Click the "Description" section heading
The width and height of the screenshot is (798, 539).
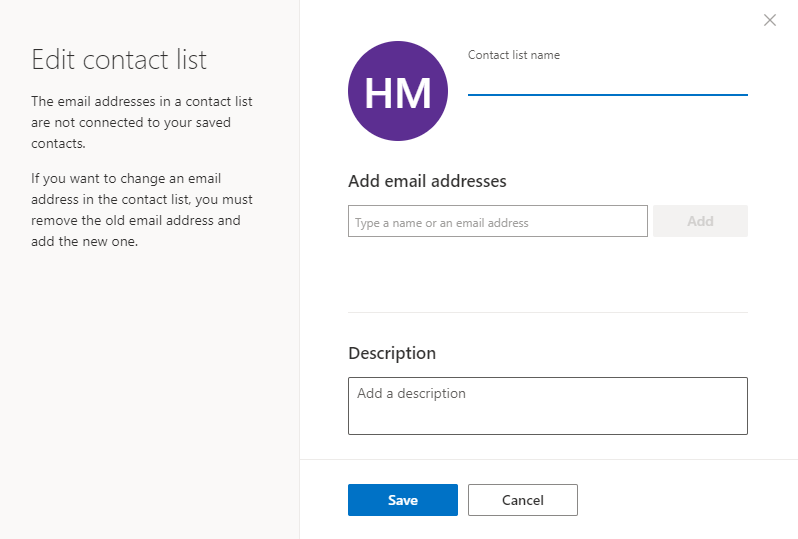(x=392, y=353)
